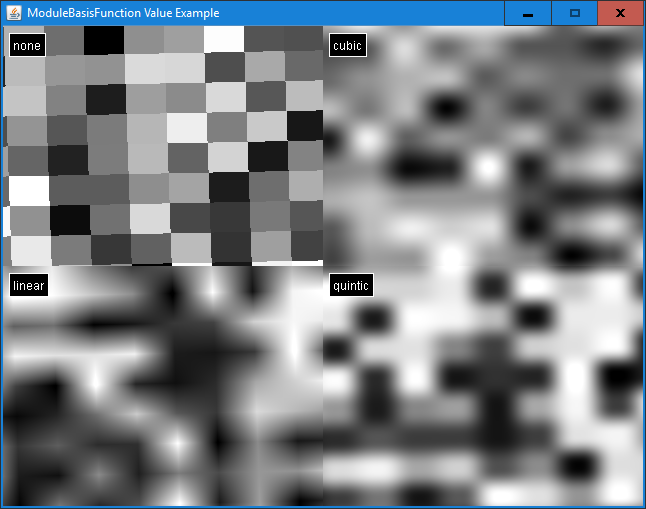This screenshot has height=509, width=646.
Task: Maximize the ModuleBasisFunction Value Example window
Action: (574, 13)
